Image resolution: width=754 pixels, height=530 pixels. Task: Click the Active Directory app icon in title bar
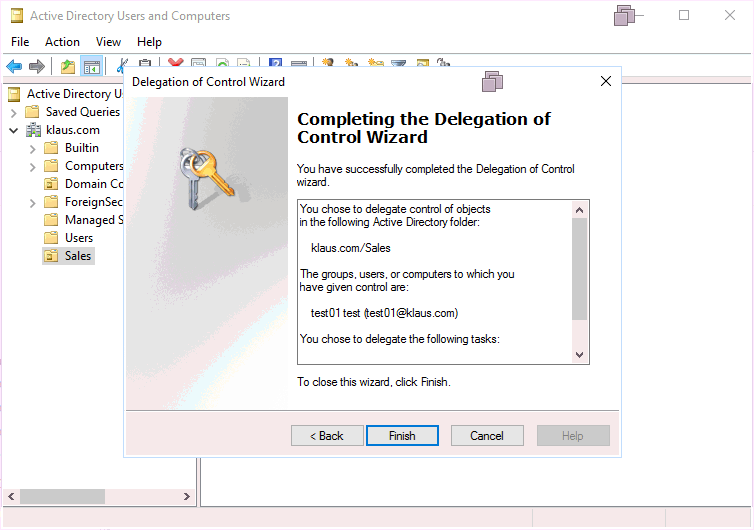tap(17, 16)
